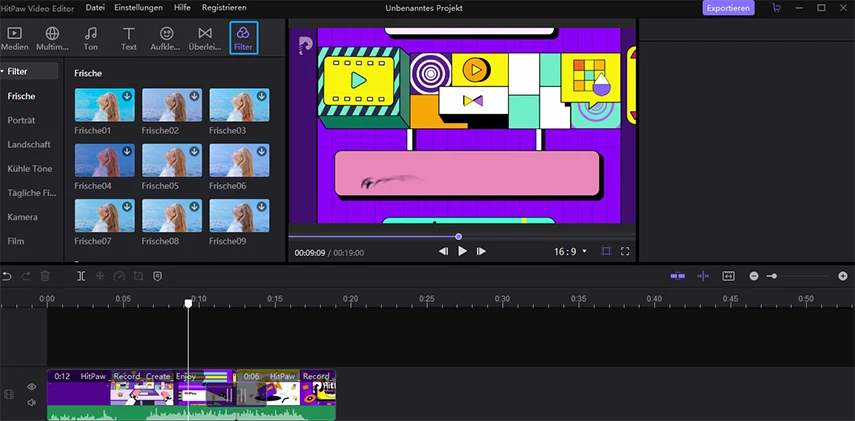Select the Tägliche Filter category
Screen dimensions: 855x421
(32, 193)
